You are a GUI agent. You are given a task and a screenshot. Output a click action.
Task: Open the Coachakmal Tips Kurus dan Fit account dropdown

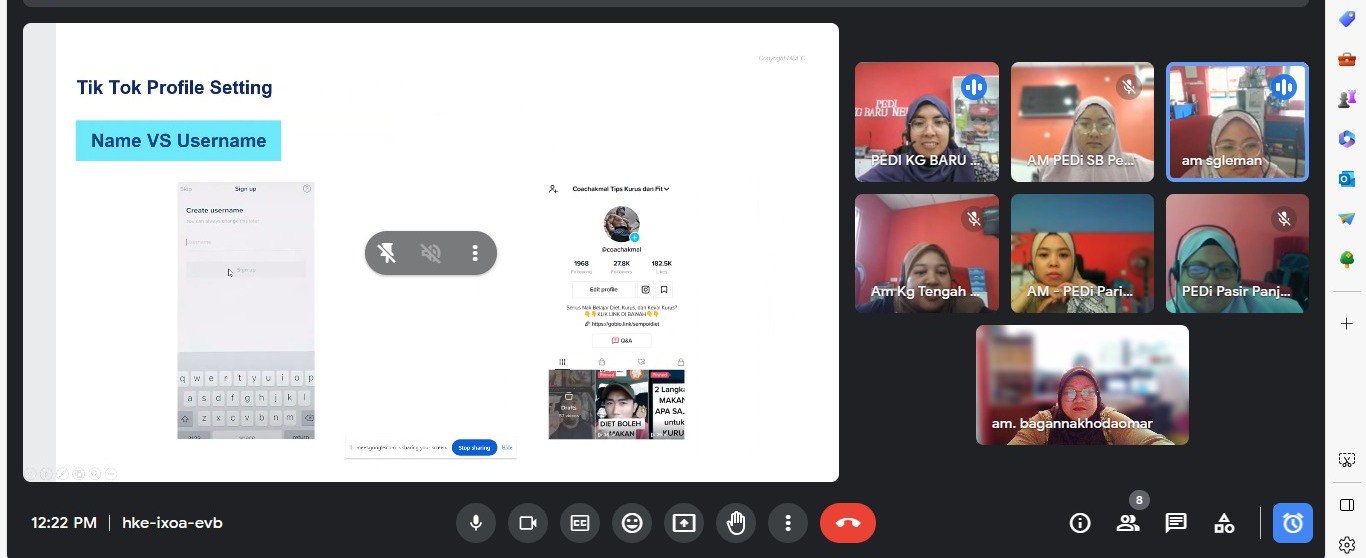click(620, 188)
